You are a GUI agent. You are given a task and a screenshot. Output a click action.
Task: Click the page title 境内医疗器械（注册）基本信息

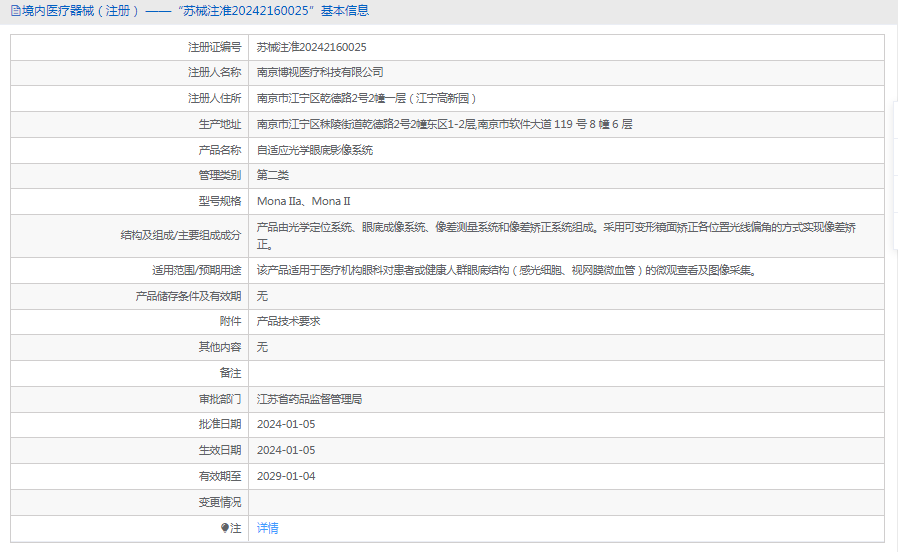click(195, 11)
